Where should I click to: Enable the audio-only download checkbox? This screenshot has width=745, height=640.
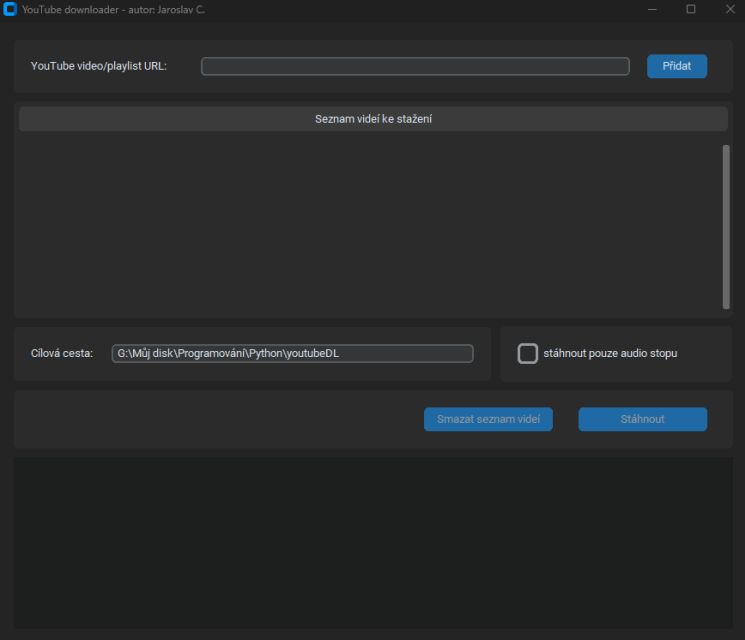pyautogui.click(x=527, y=353)
